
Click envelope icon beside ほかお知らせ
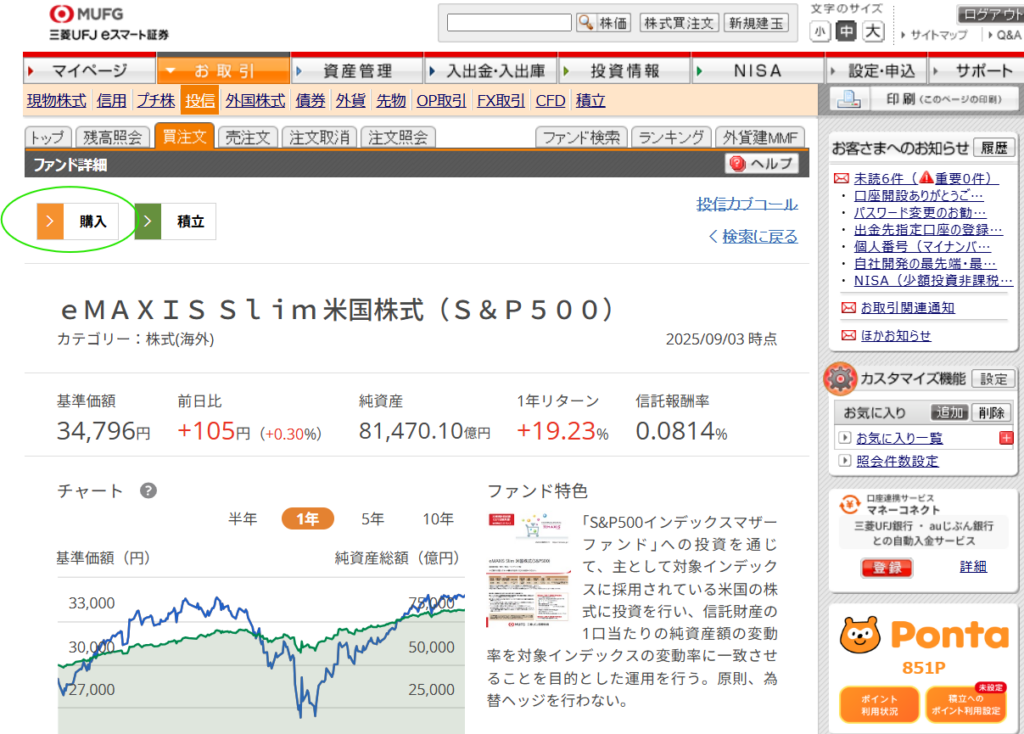pyautogui.click(x=848, y=335)
